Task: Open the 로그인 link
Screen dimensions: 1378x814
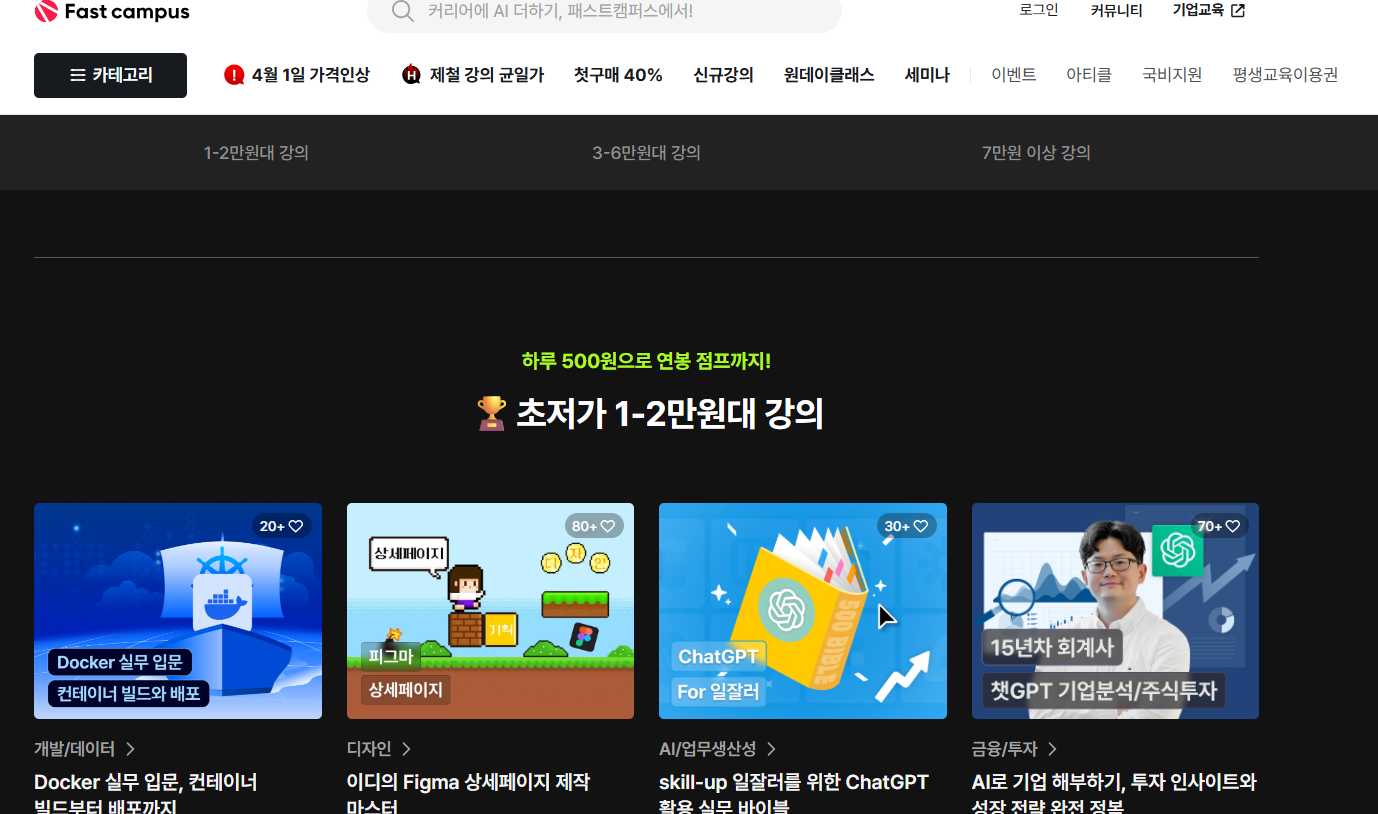Action: 1039,10
